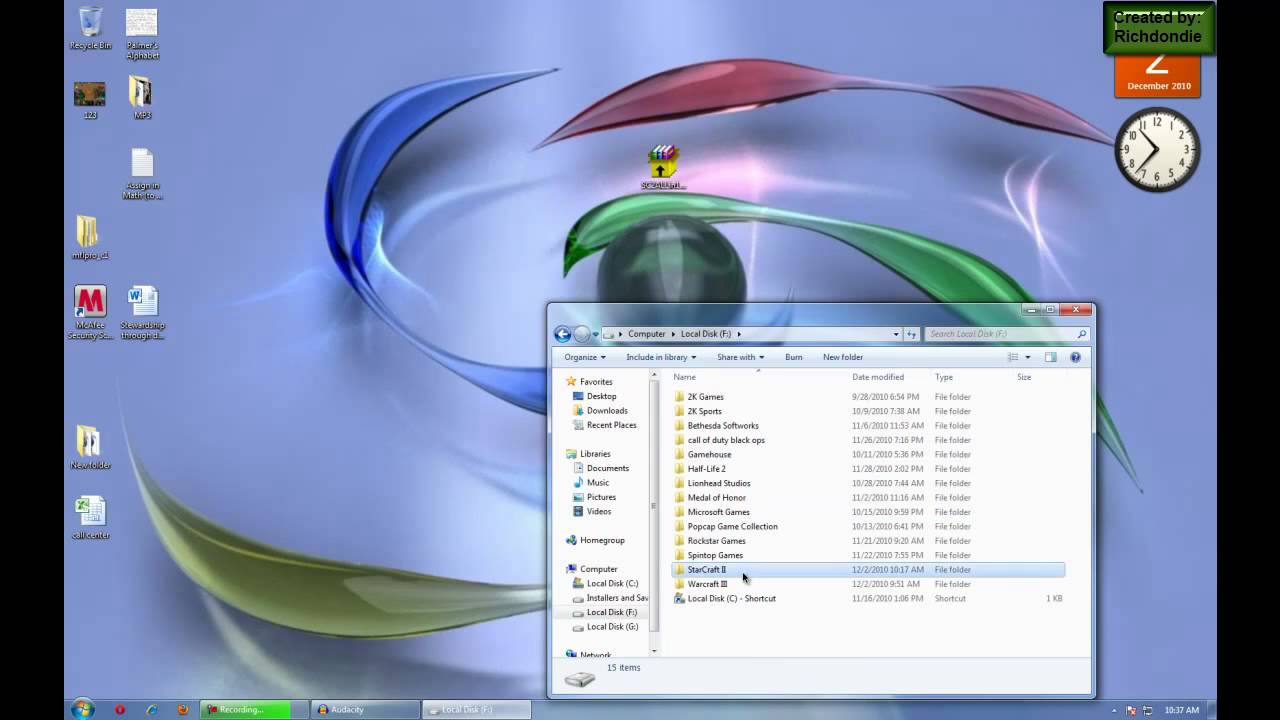1280x720 pixels.
Task: Open Internet Explorer from the taskbar
Action: click(152, 710)
